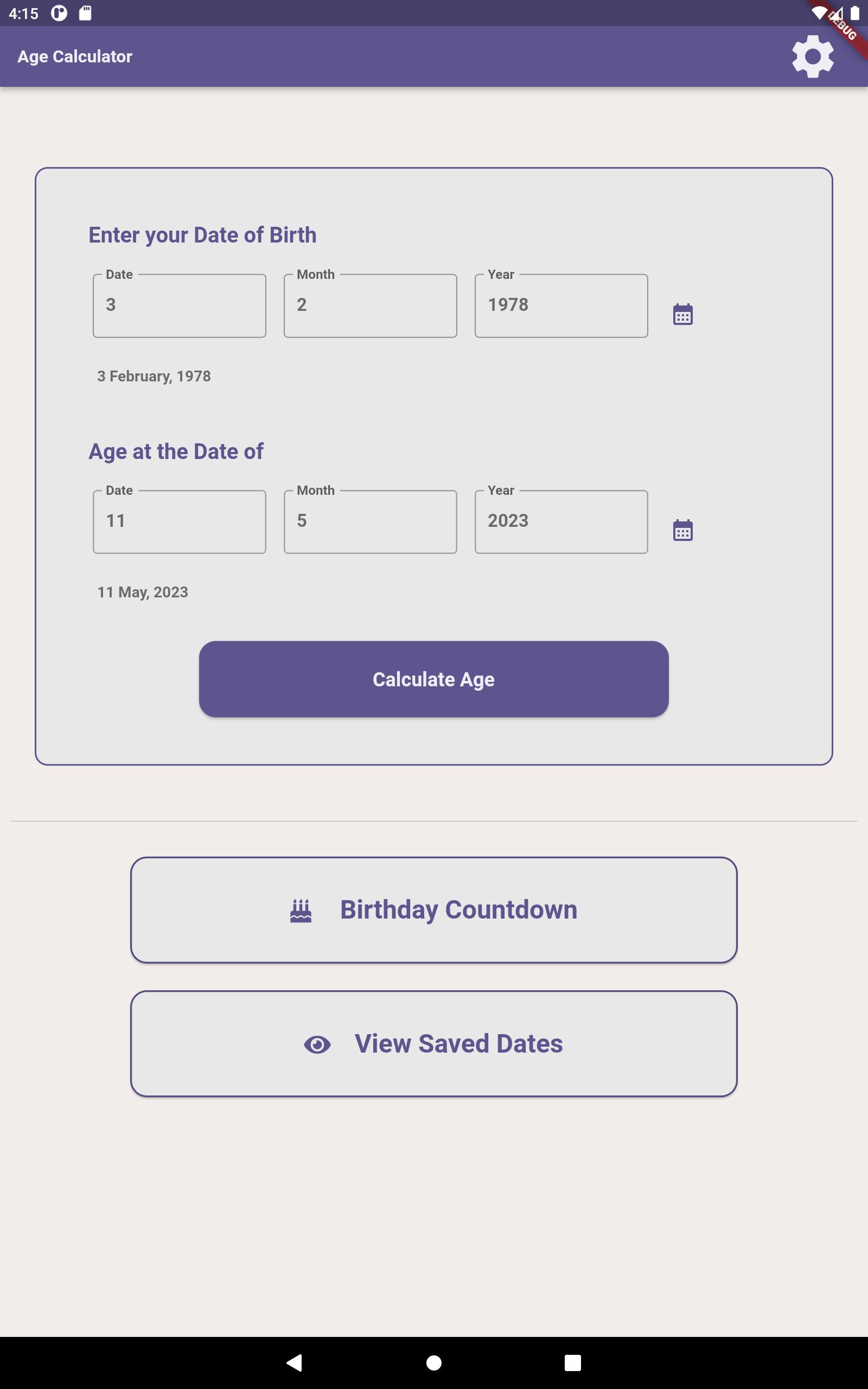This screenshot has height=1389, width=868.
Task: Focus the birth Date field containing 3
Action: (x=180, y=305)
